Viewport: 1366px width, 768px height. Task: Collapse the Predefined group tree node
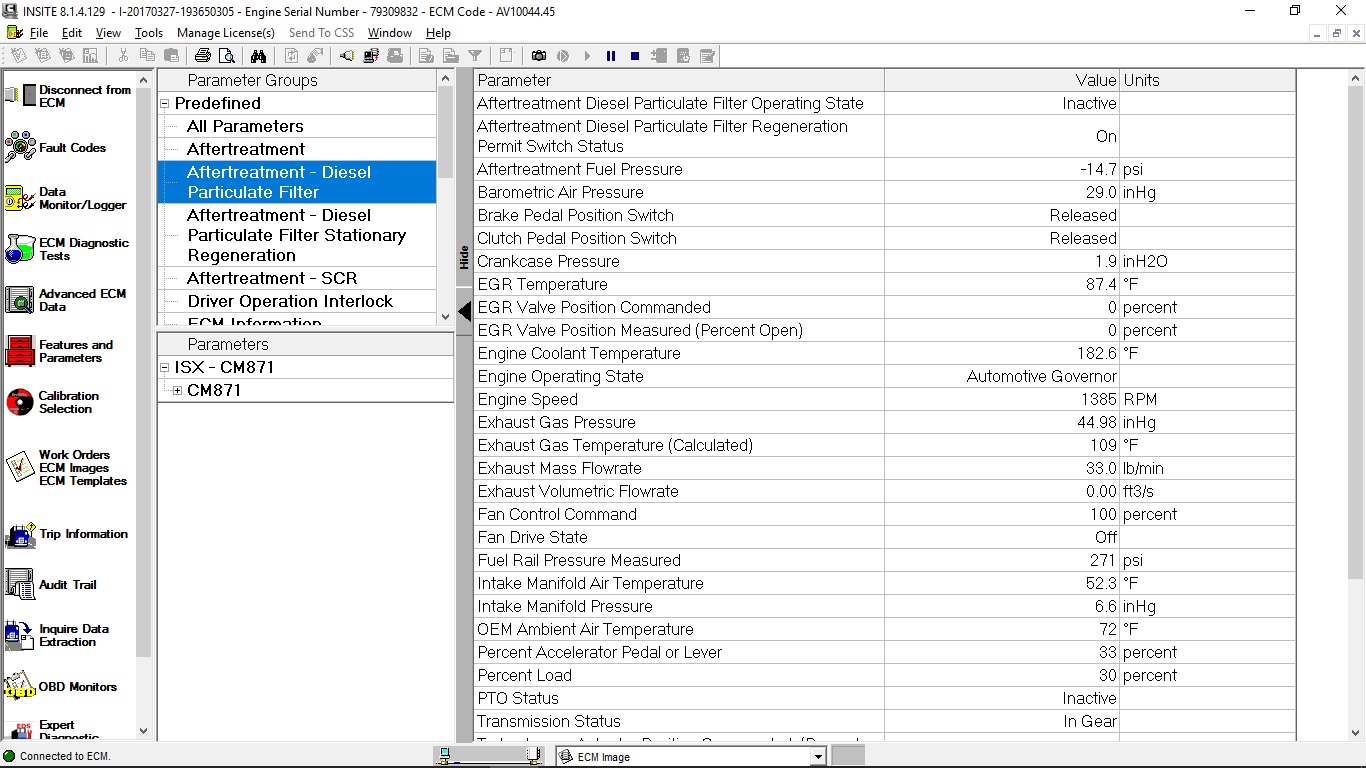(165, 104)
